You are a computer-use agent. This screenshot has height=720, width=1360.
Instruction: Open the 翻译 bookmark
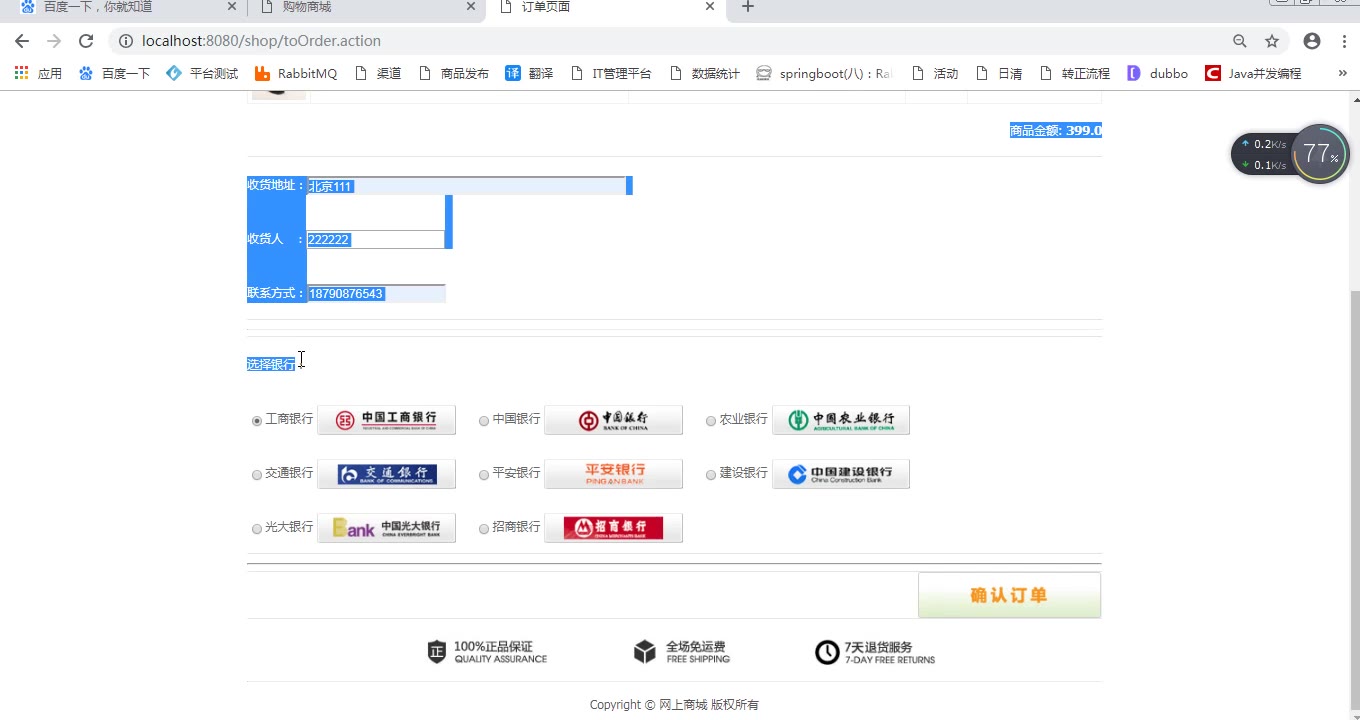tap(529, 73)
